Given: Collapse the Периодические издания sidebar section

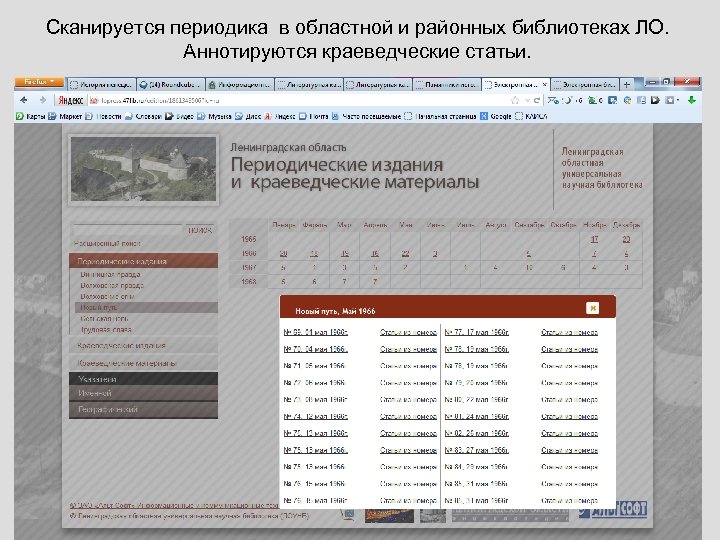Looking at the screenshot, I should (143, 261).
